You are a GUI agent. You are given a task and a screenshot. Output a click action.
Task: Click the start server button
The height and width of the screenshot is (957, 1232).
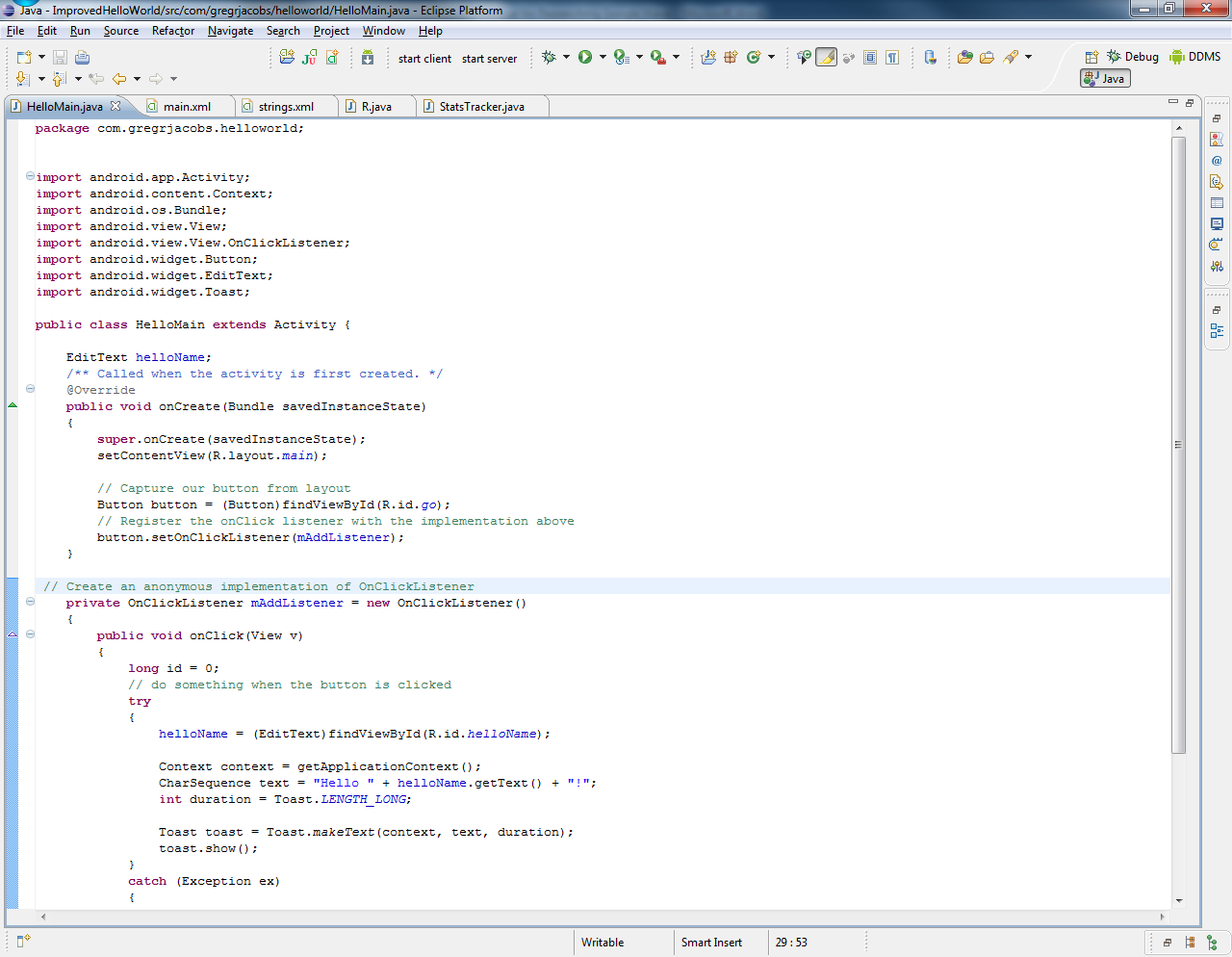click(489, 59)
